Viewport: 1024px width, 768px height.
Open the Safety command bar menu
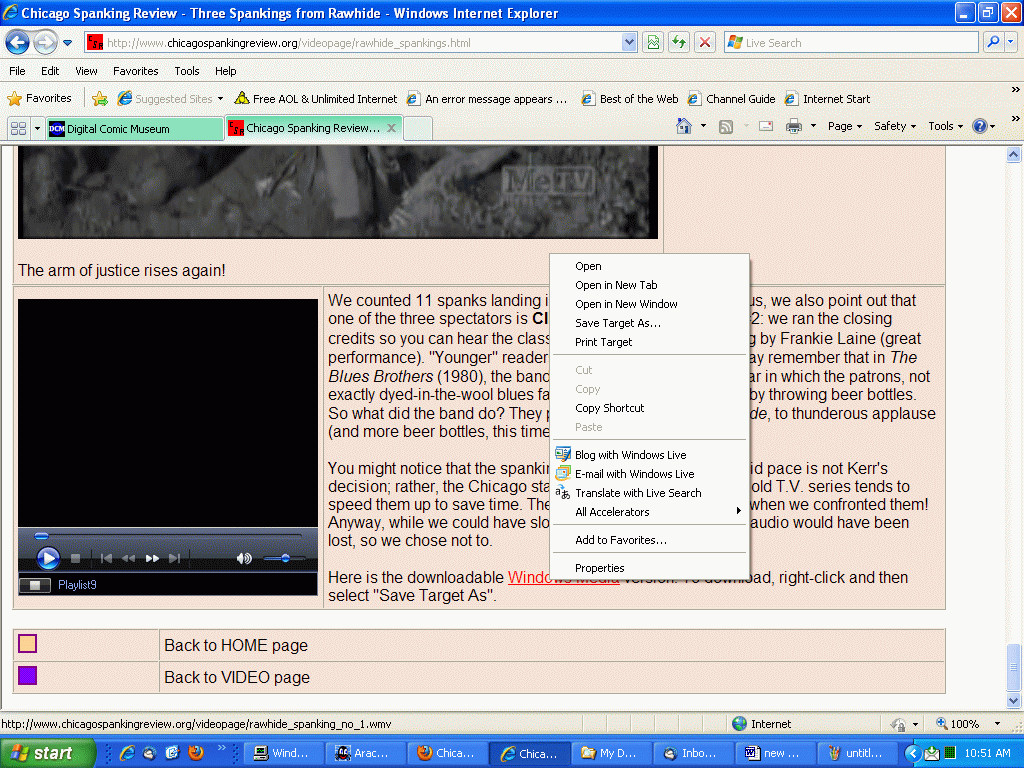895,126
